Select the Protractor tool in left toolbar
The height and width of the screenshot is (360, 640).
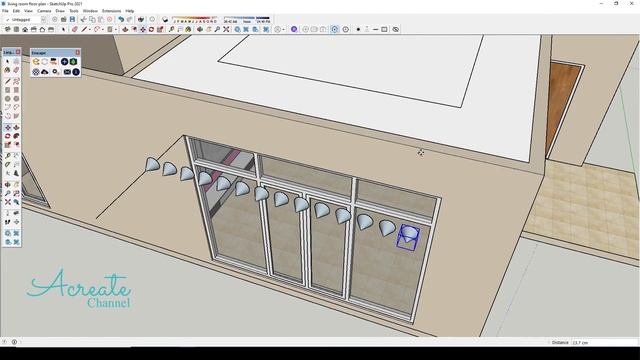point(8,164)
